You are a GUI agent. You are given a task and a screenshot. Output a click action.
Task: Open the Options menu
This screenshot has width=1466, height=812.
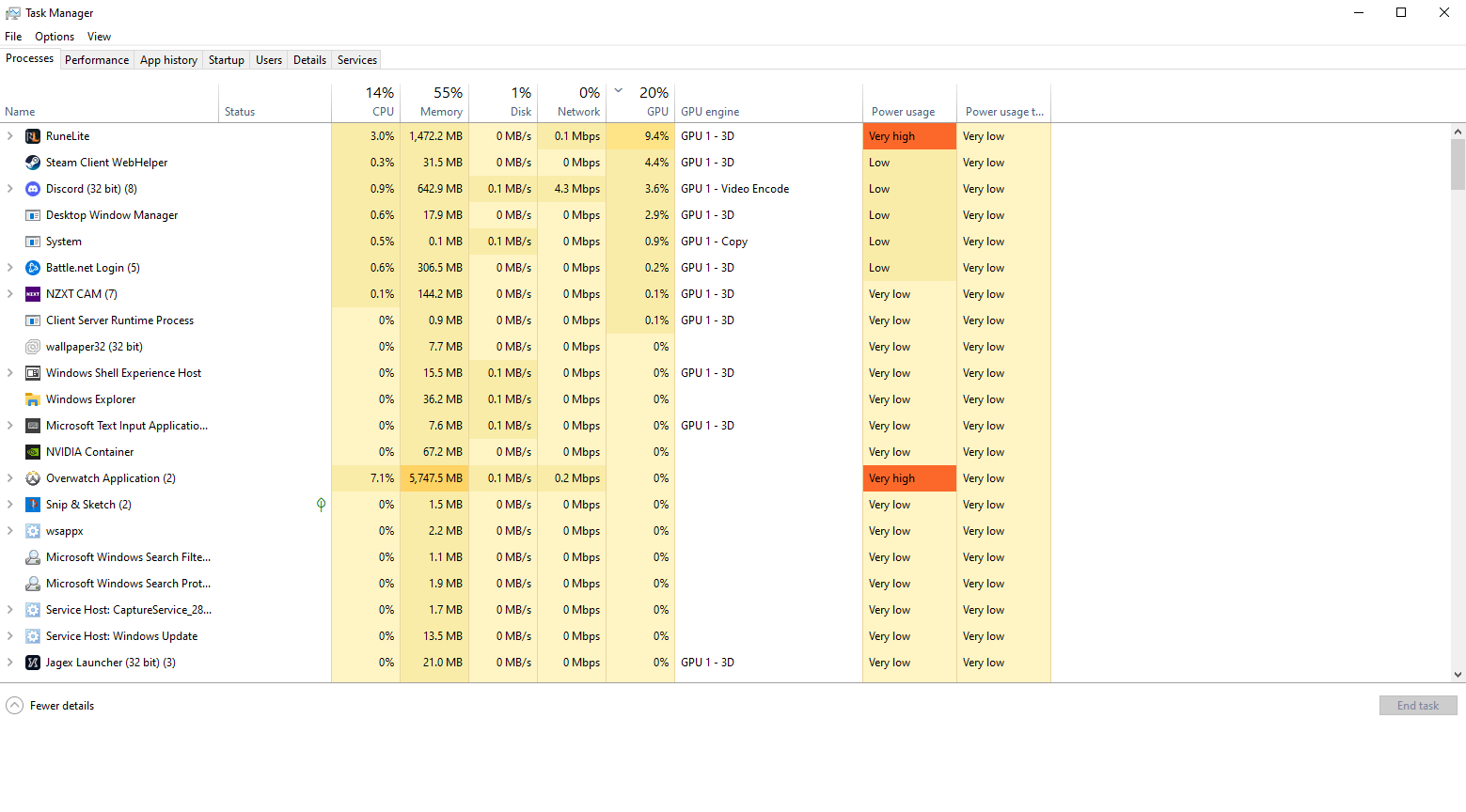point(55,37)
